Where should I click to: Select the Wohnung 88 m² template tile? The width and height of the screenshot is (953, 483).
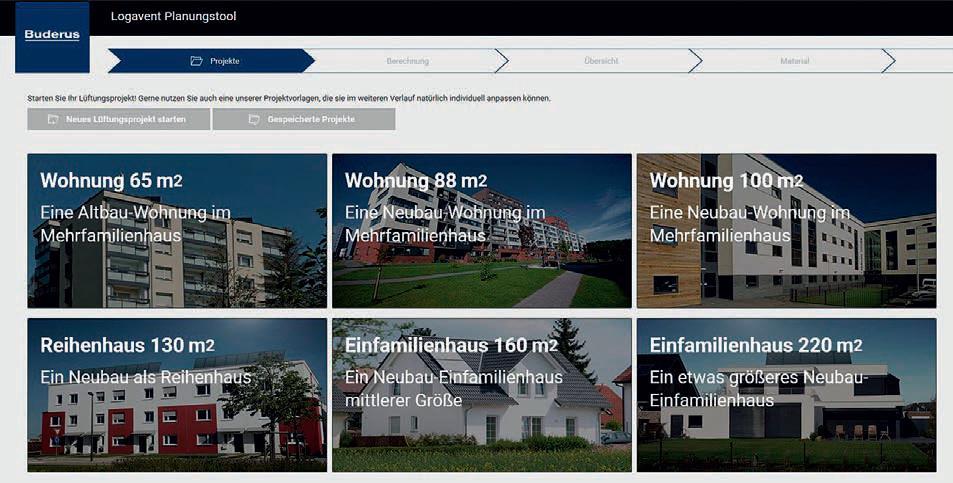(481, 231)
